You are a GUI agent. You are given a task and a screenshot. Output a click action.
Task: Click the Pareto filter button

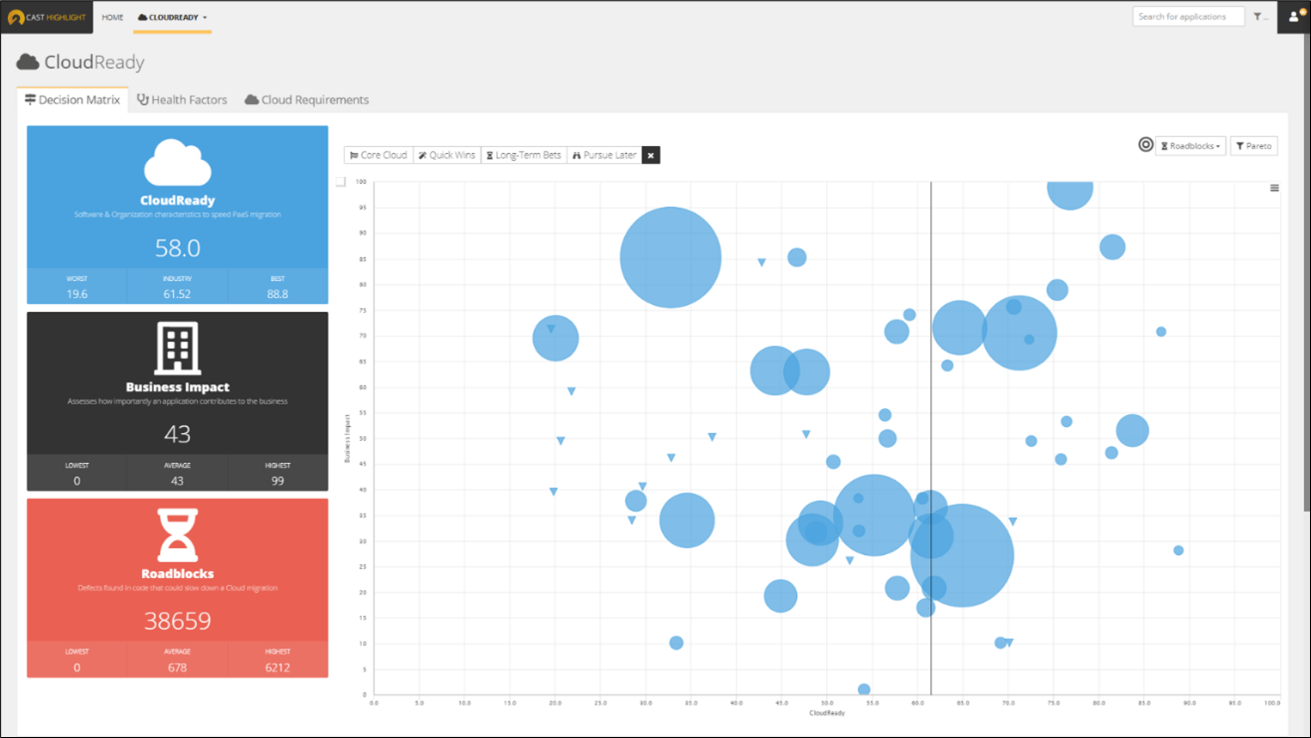pyautogui.click(x=1253, y=146)
